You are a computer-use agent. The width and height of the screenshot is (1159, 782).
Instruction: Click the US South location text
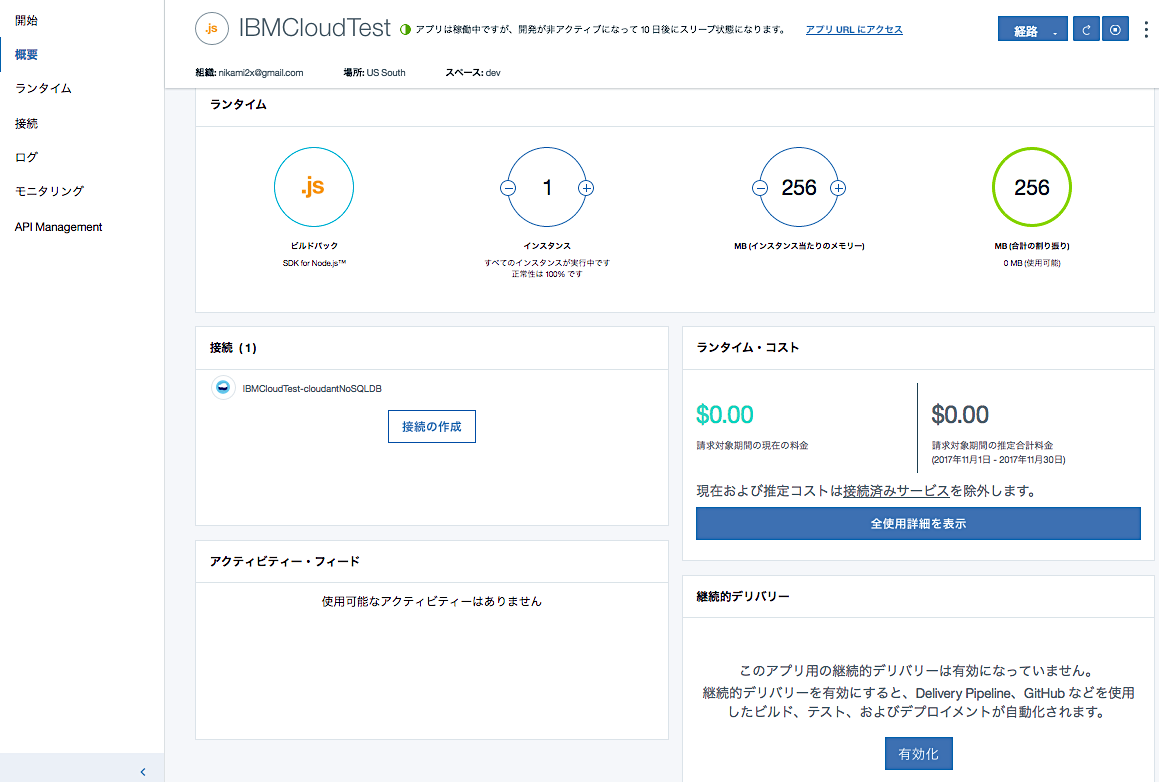click(386, 72)
